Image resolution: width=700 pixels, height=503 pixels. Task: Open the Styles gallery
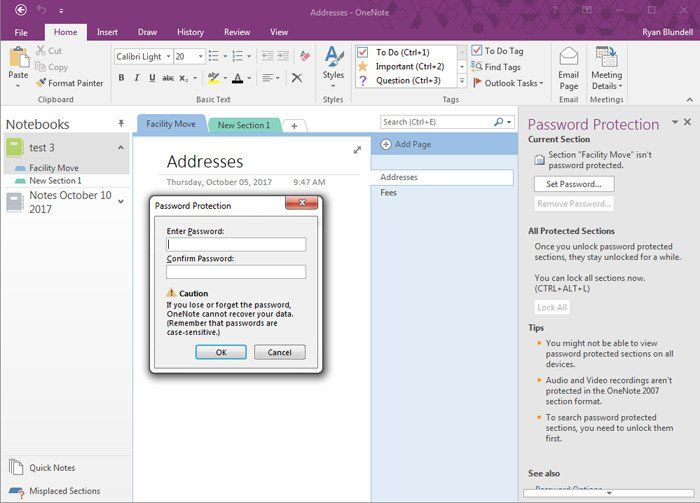pyautogui.click(x=333, y=67)
